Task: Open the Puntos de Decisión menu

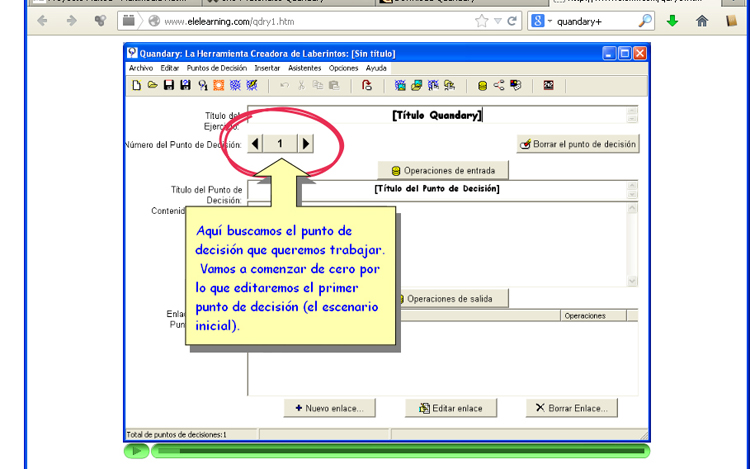Action: pyautogui.click(x=217, y=68)
